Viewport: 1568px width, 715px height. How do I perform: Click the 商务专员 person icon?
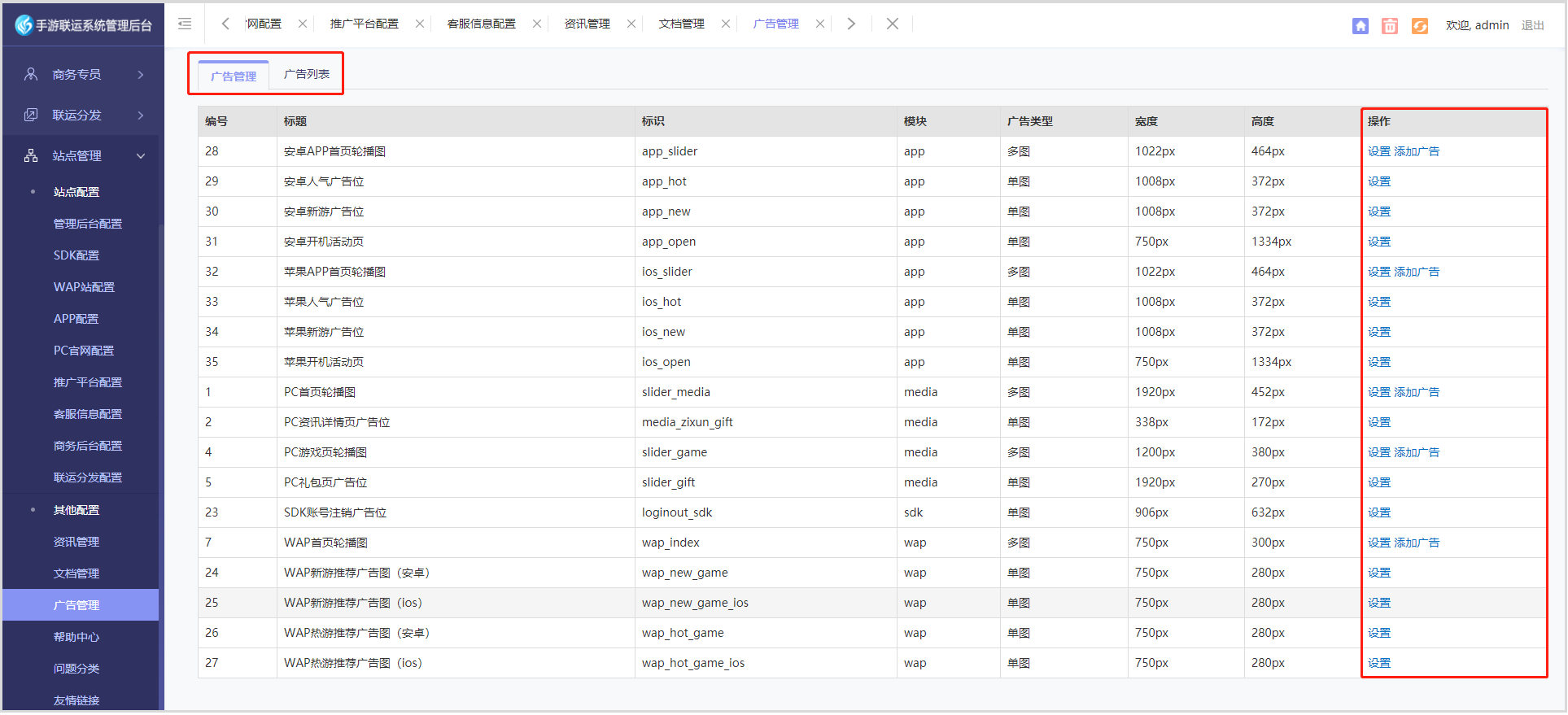coord(31,74)
